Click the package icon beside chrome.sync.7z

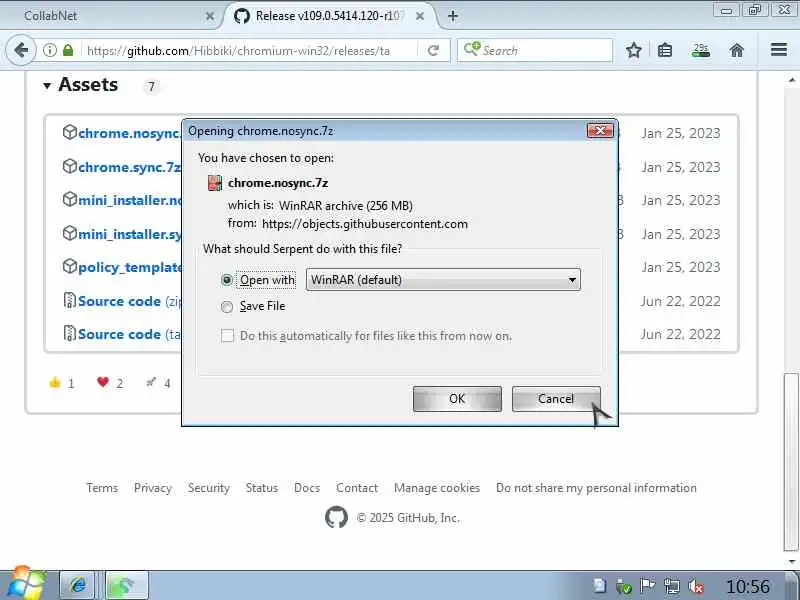tap(69, 166)
